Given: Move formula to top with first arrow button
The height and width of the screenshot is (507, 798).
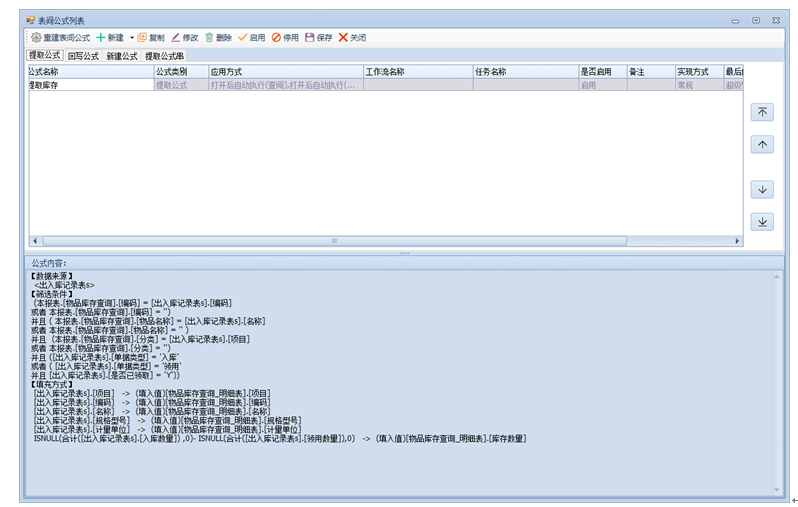Looking at the screenshot, I should click(762, 112).
